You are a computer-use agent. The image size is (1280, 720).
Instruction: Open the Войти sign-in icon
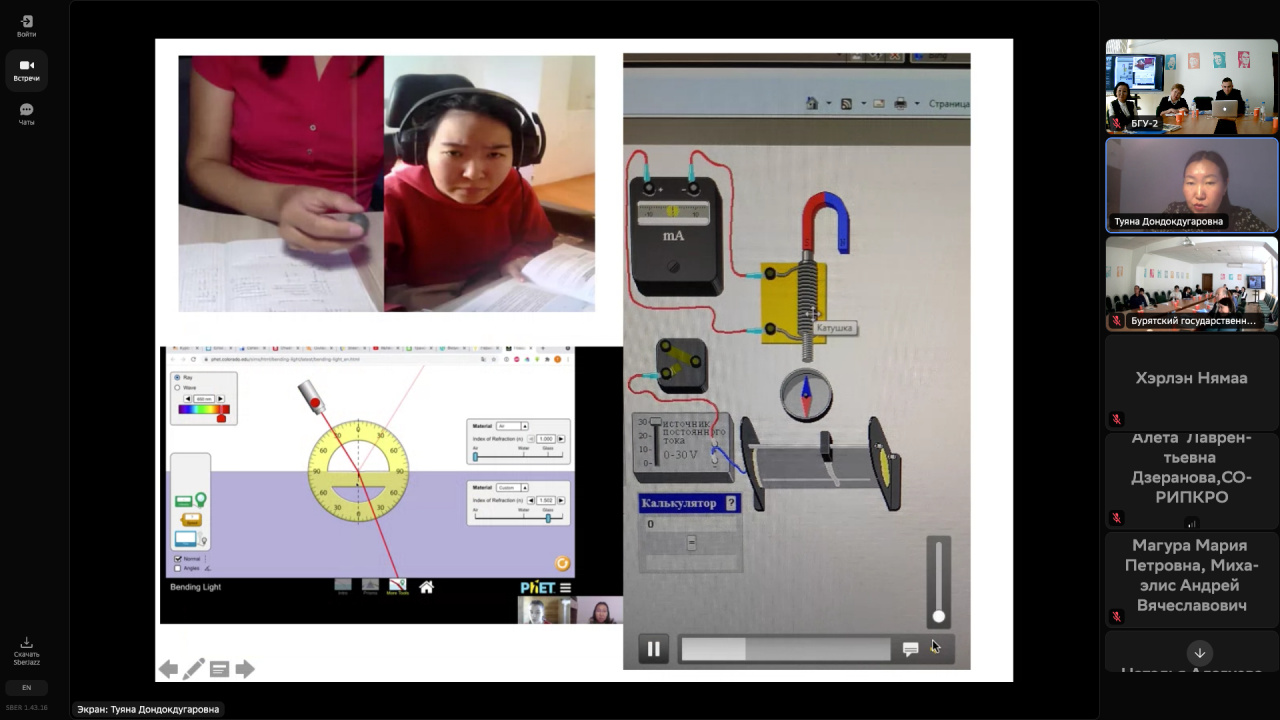coord(26,26)
